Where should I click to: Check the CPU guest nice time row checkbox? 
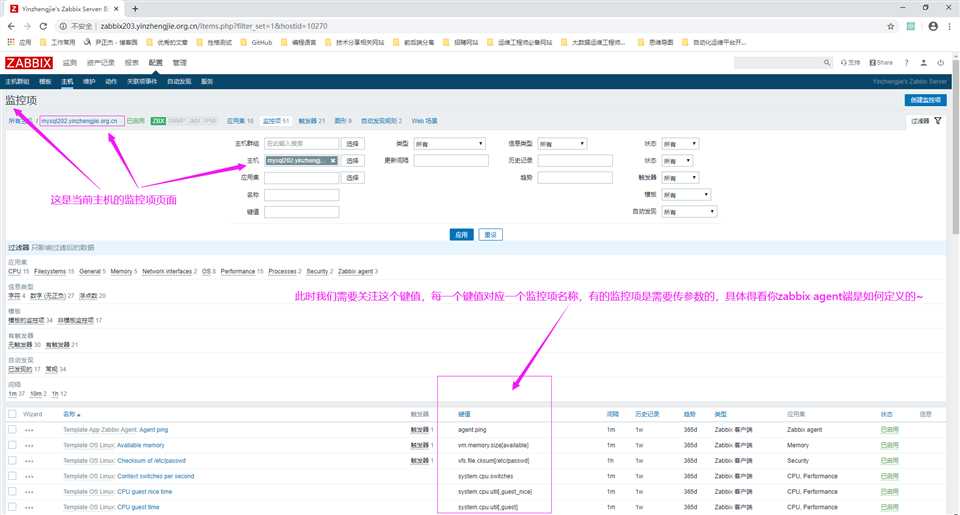pyautogui.click(x=12, y=491)
